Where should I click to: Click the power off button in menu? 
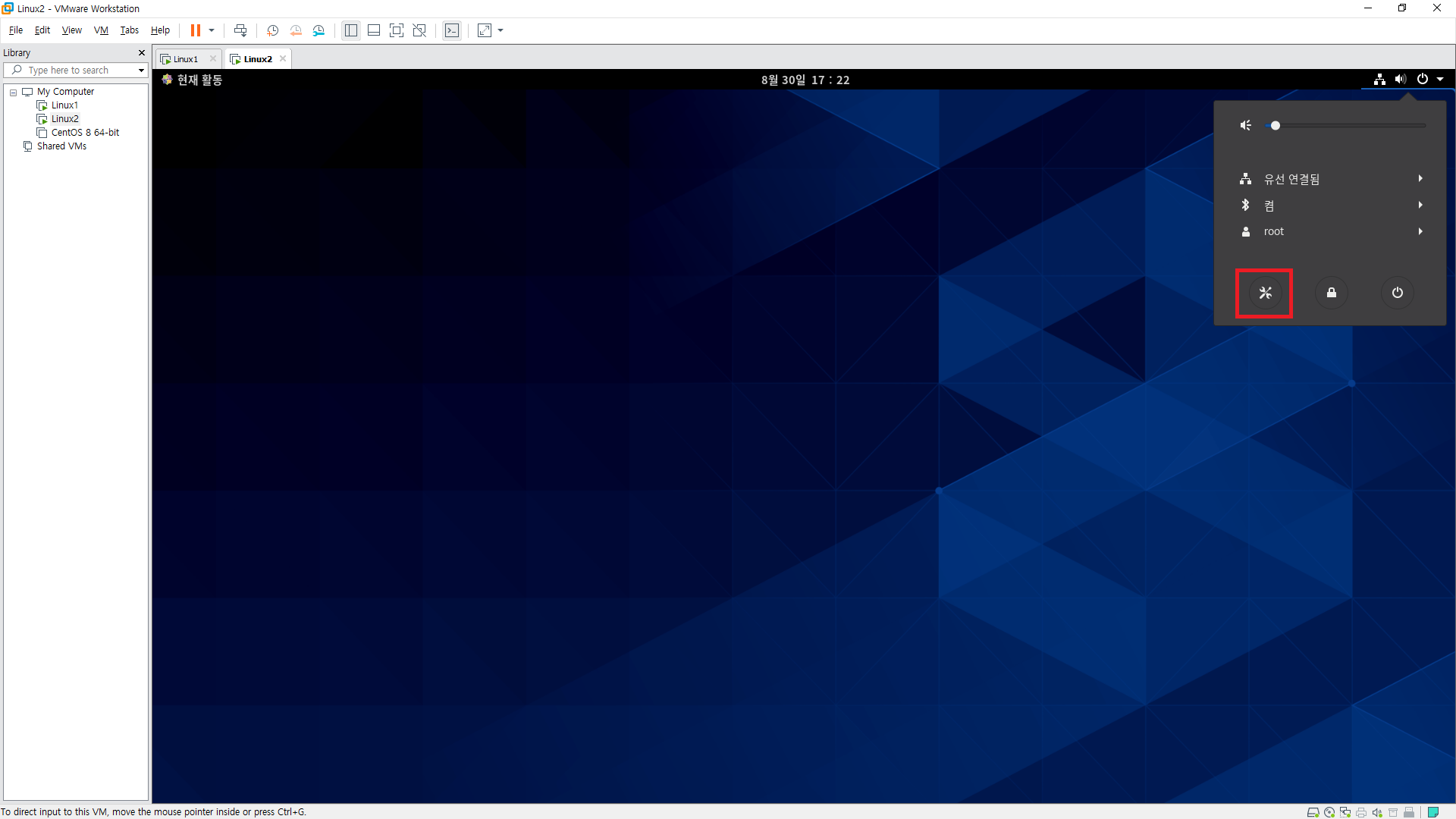(1397, 293)
